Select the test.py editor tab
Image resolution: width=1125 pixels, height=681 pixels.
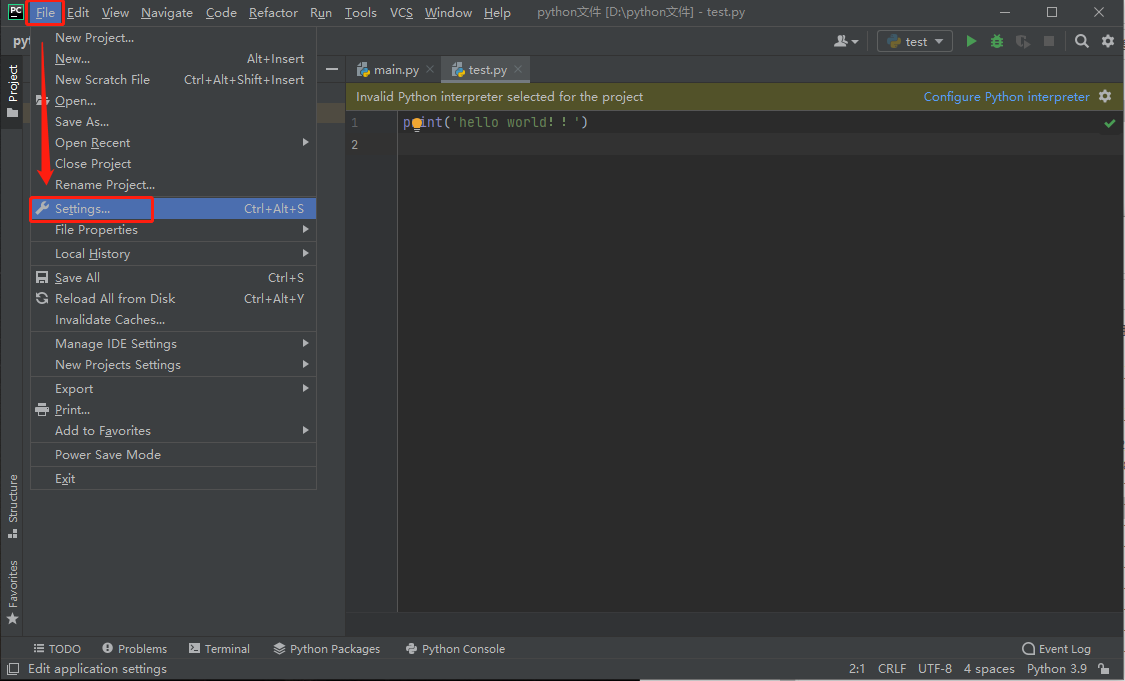[x=479, y=70]
